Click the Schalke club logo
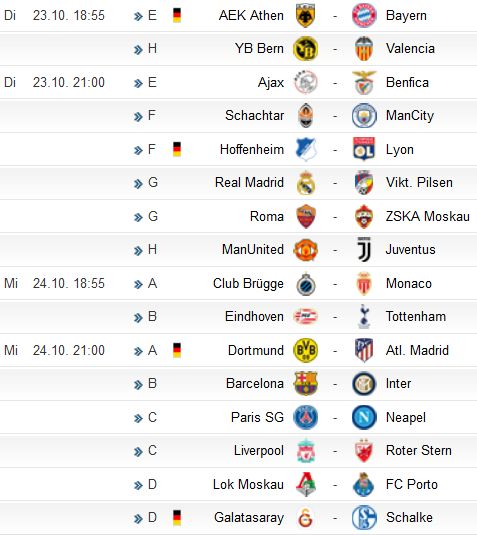The image size is (477, 535). tap(364, 518)
